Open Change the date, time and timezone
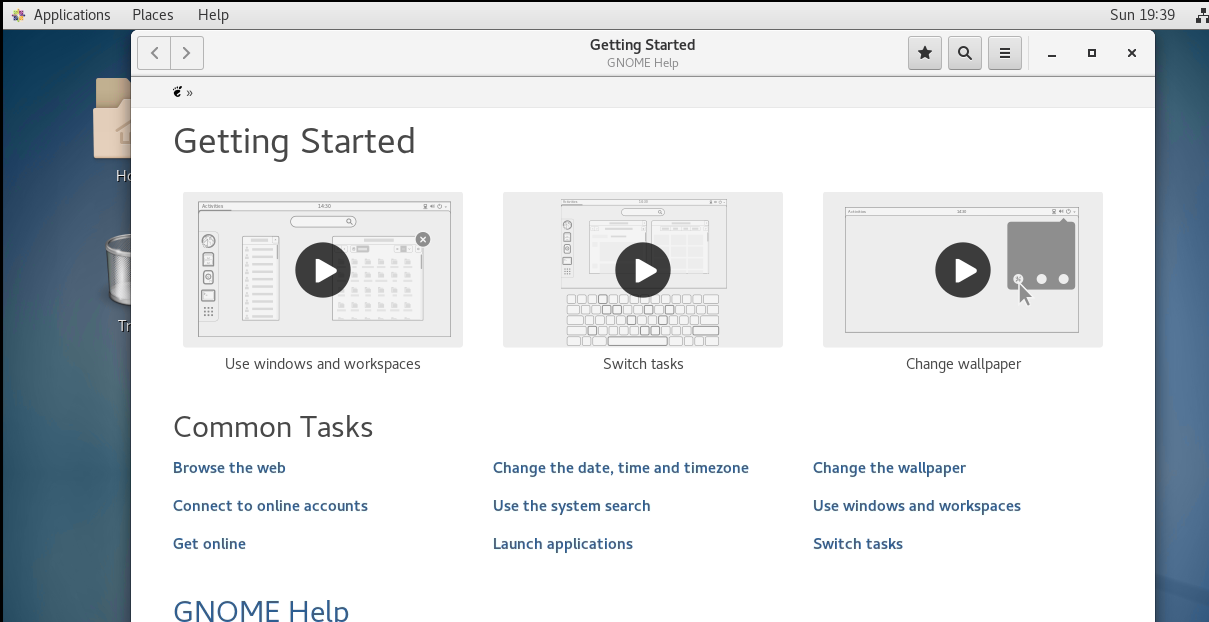 point(621,468)
